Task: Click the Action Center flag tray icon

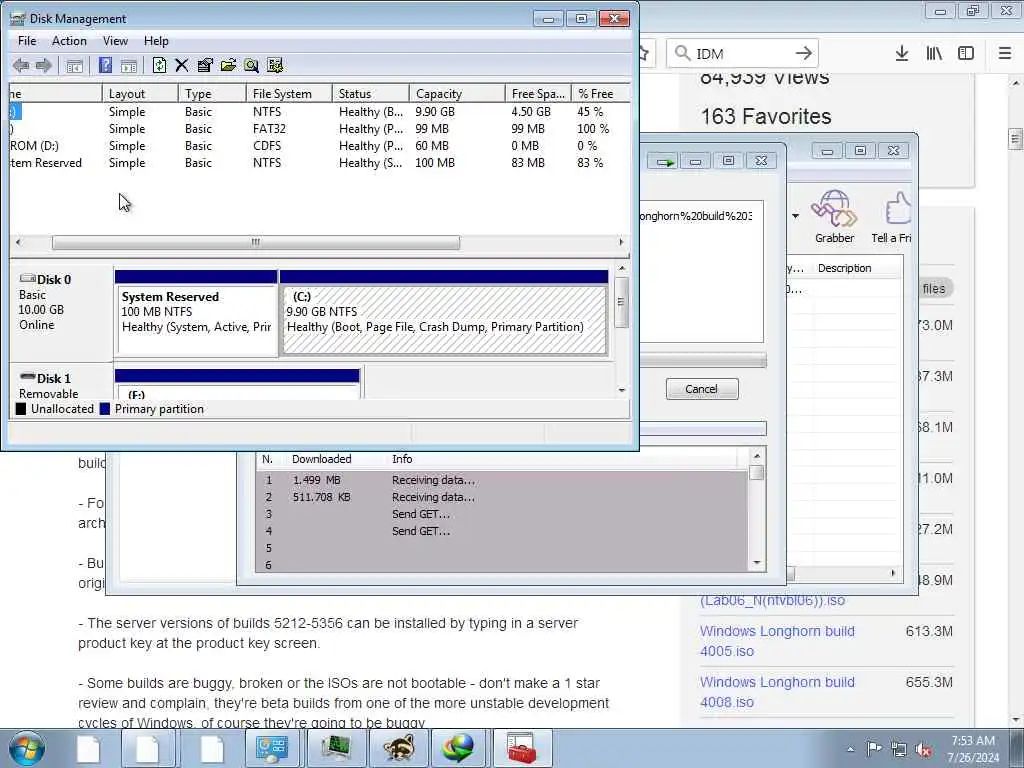Action: coord(874,749)
